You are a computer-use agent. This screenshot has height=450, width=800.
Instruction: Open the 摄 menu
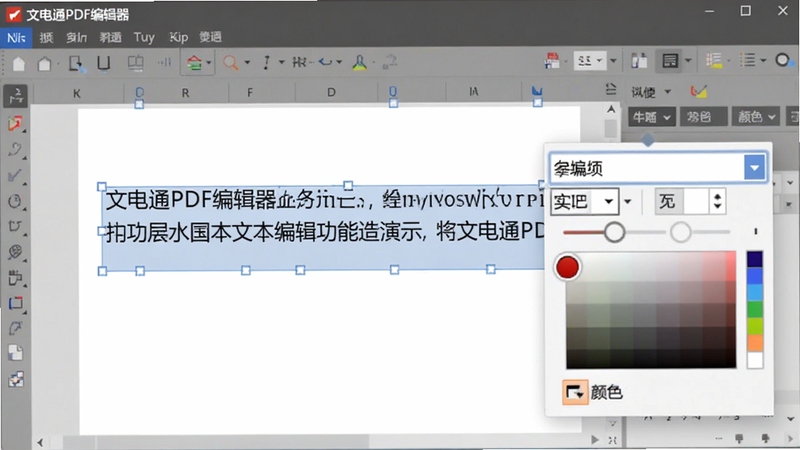[46, 37]
